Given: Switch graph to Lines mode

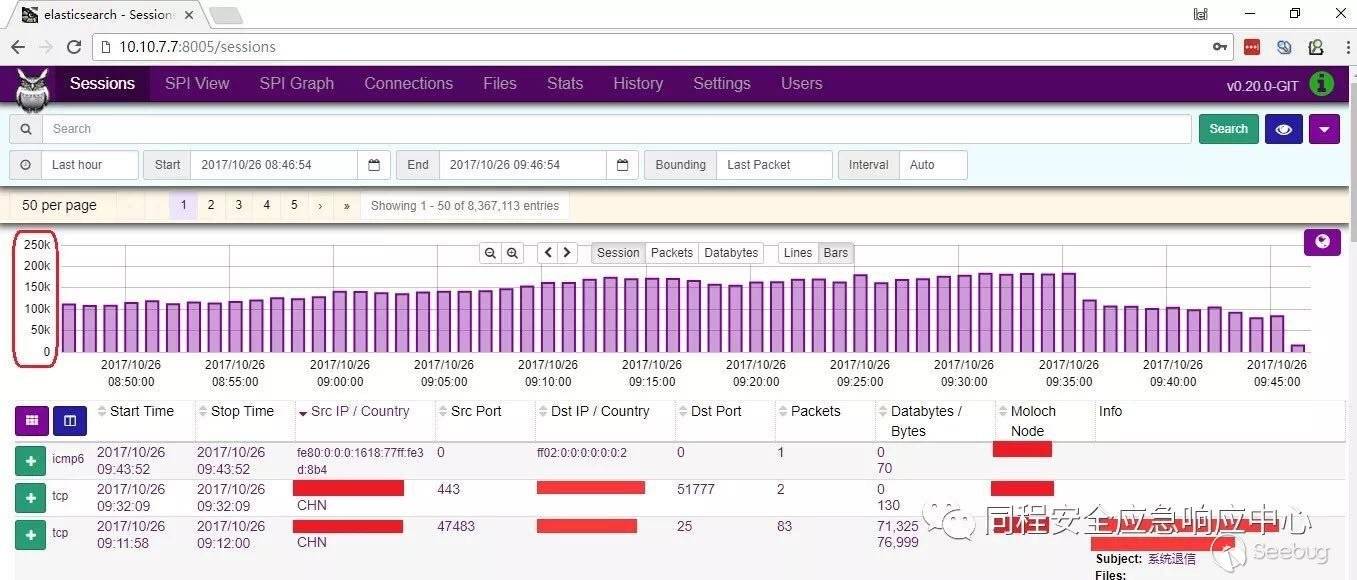Looking at the screenshot, I should tap(797, 253).
